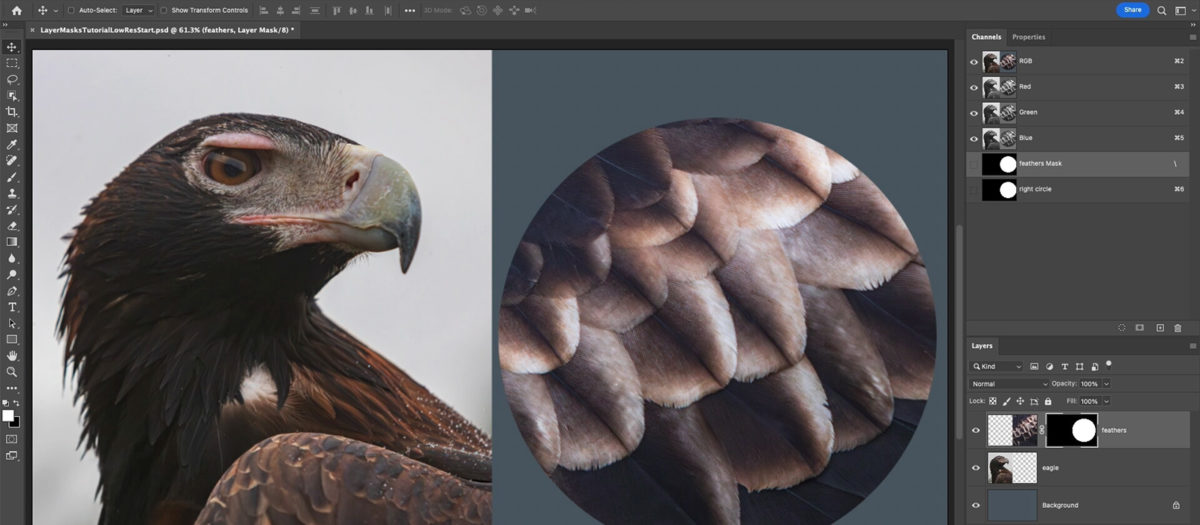Switch to the Properties tab
Image resolution: width=1200 pixels, height=525 pixels.
(1029, 37)
